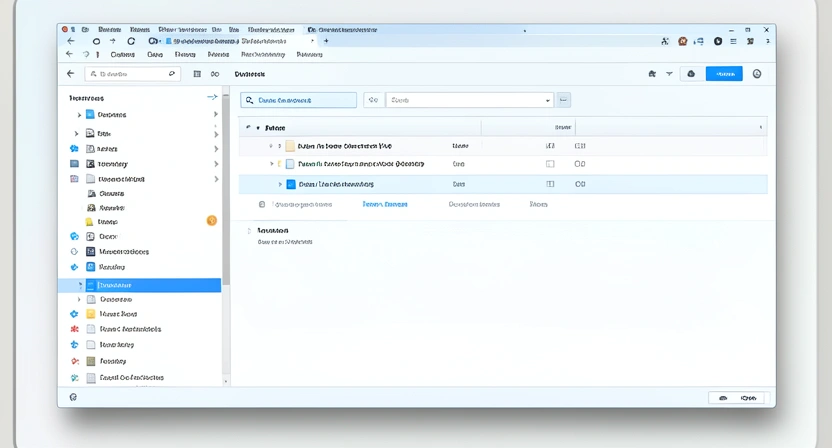Image resolution: width=832 pixels, height=448 pixels.
Task: Toggle the checkbox in the first folder row
Action: (x=550, y=146)
